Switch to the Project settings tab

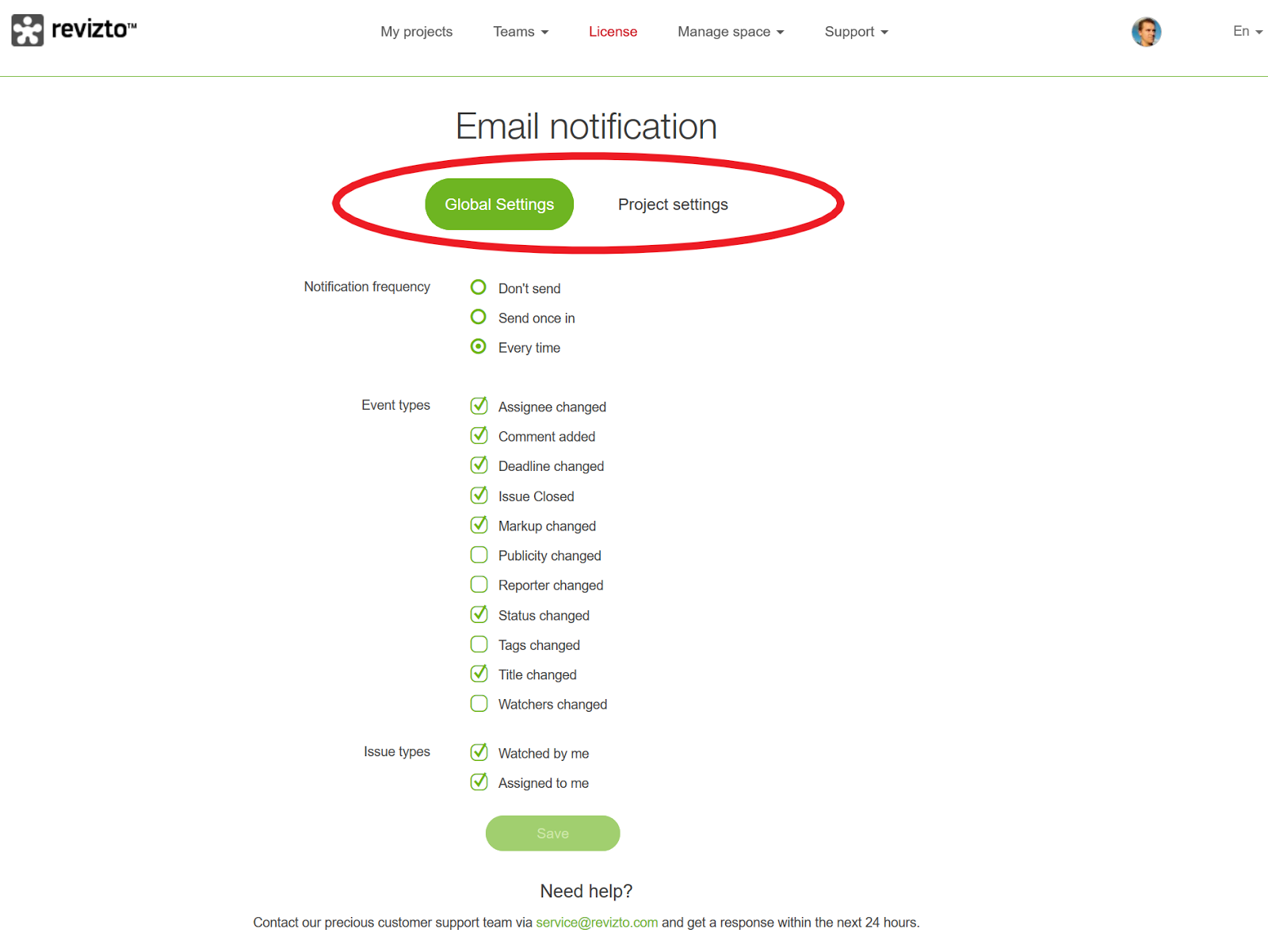673,205
